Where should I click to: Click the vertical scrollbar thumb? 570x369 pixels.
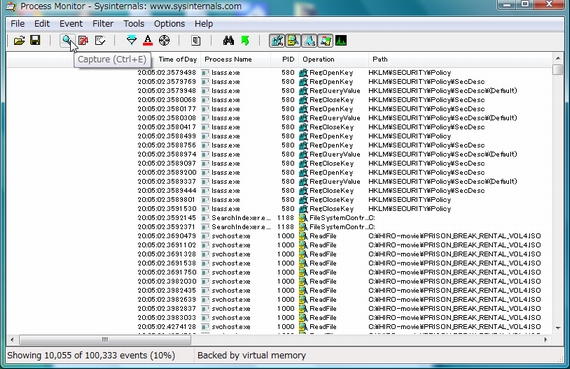(x=558, y=69)
